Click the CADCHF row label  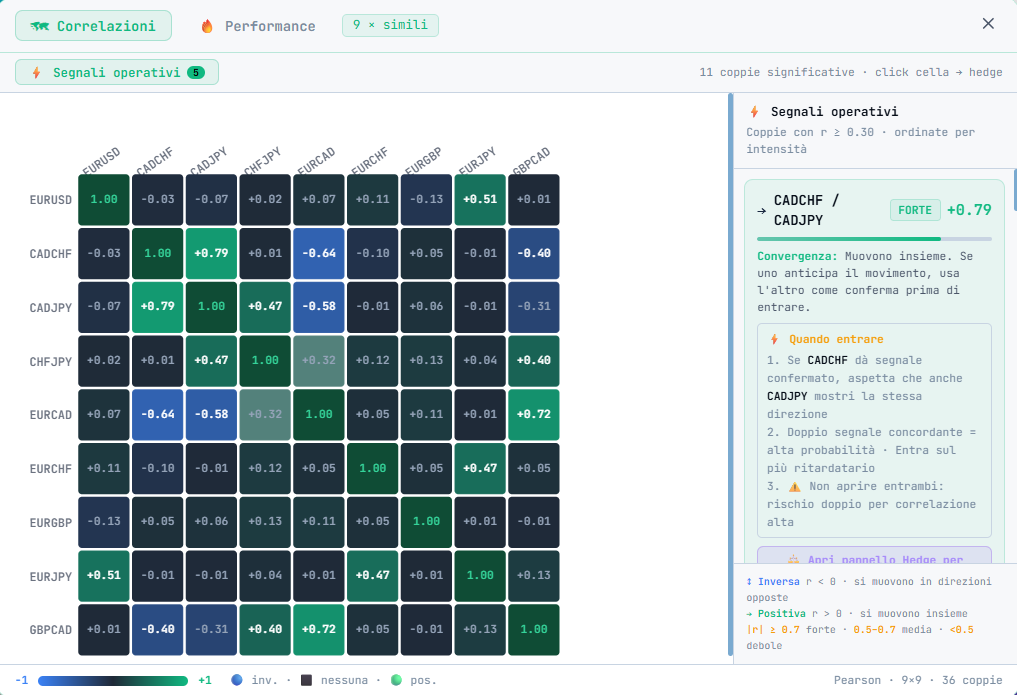point(51,253)
